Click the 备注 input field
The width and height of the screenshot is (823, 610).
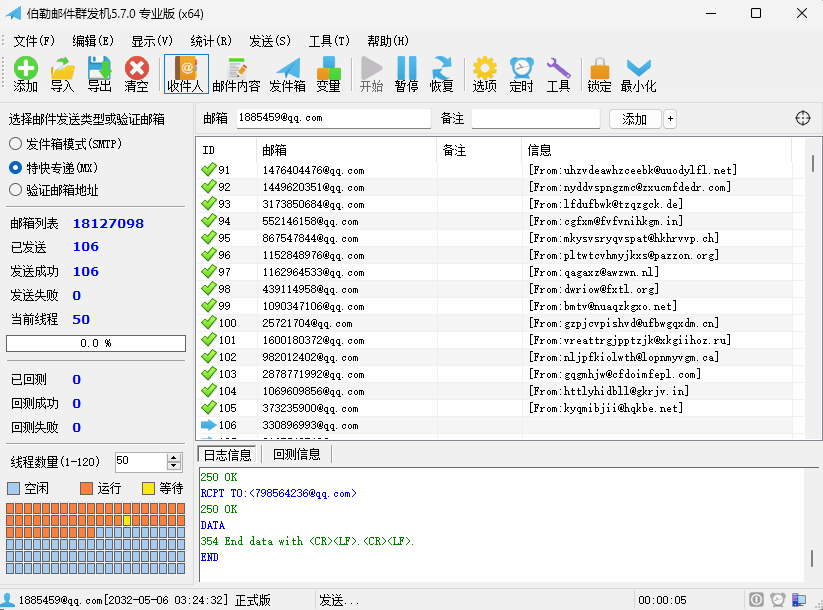[x=535, y=118]
